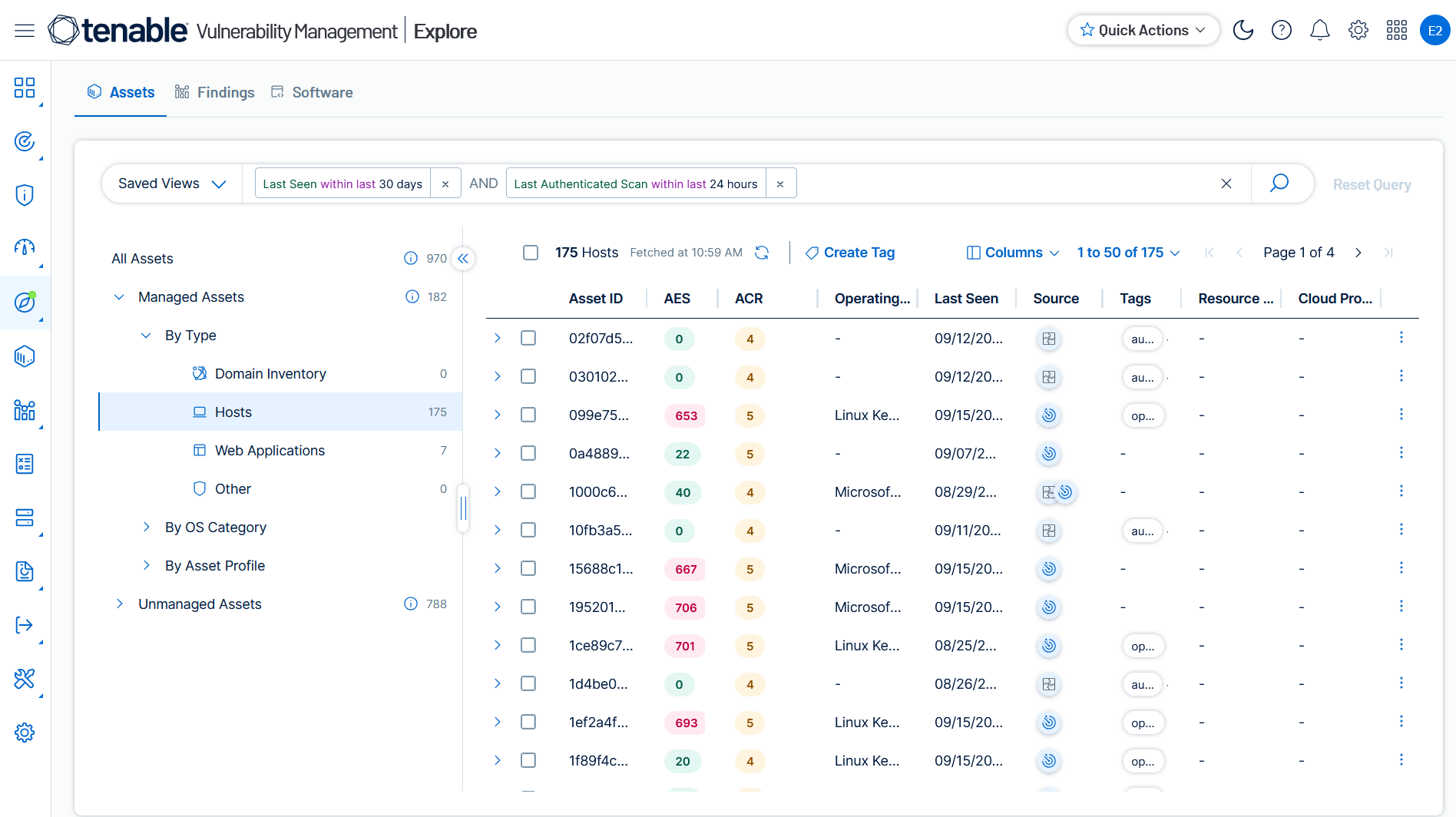Open the settings gear in left sidebar
This screenshot has width=1456, height=817.
coord(25,733)
